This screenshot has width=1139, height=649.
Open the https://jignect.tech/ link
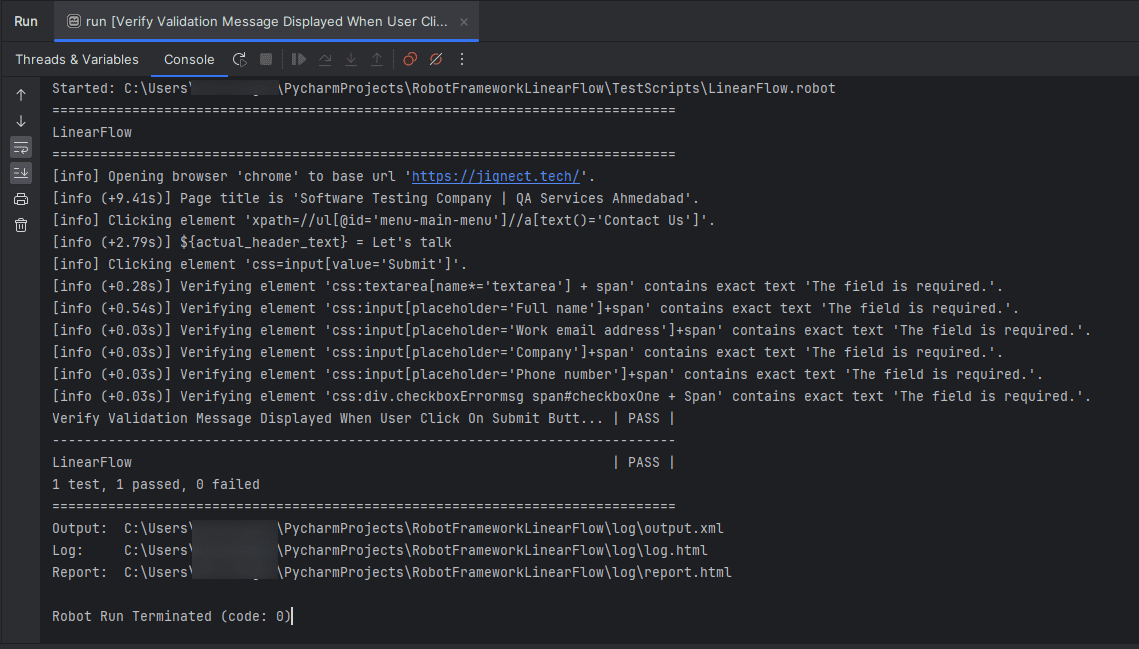point(495,177)
